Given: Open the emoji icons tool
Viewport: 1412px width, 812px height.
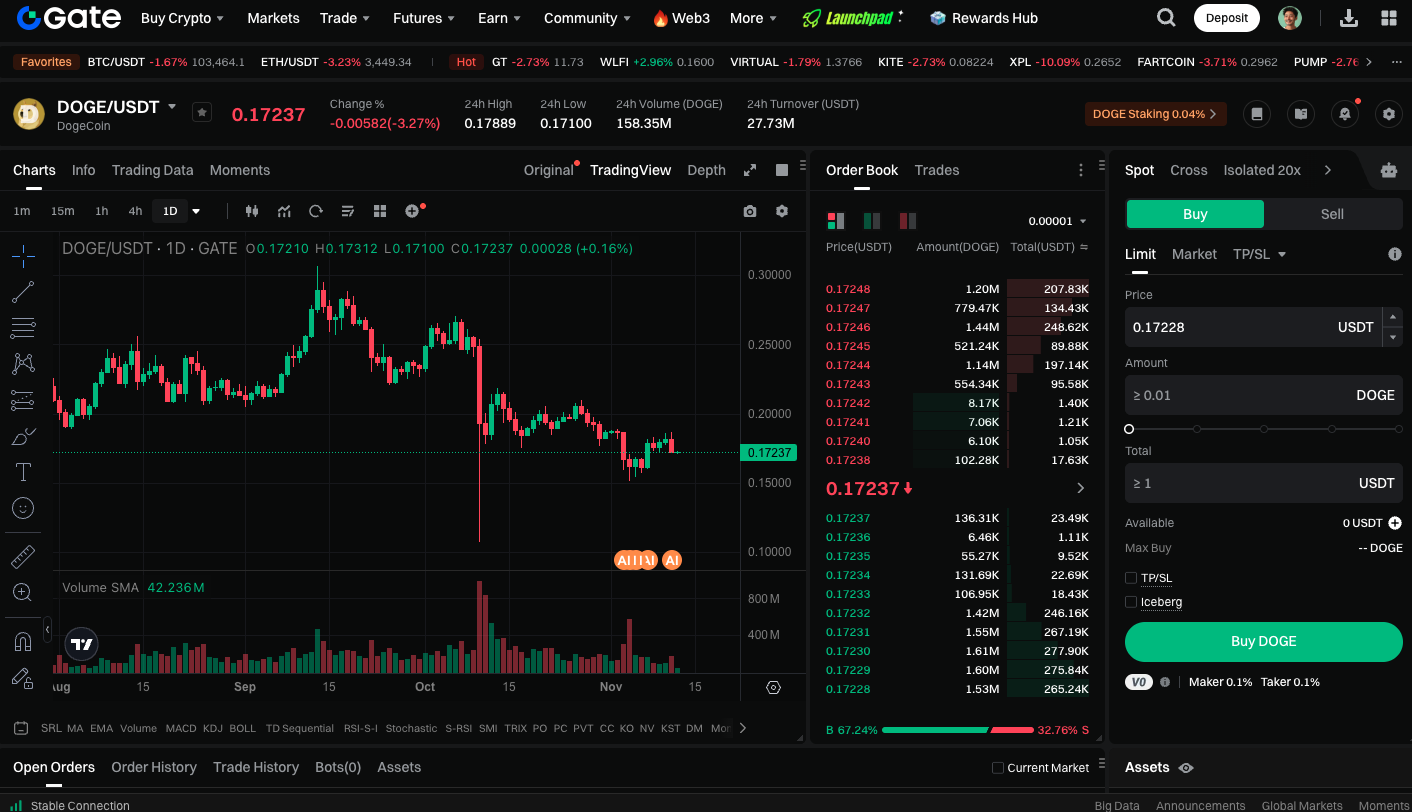Looking at the screenshot, I should point(23,508).
